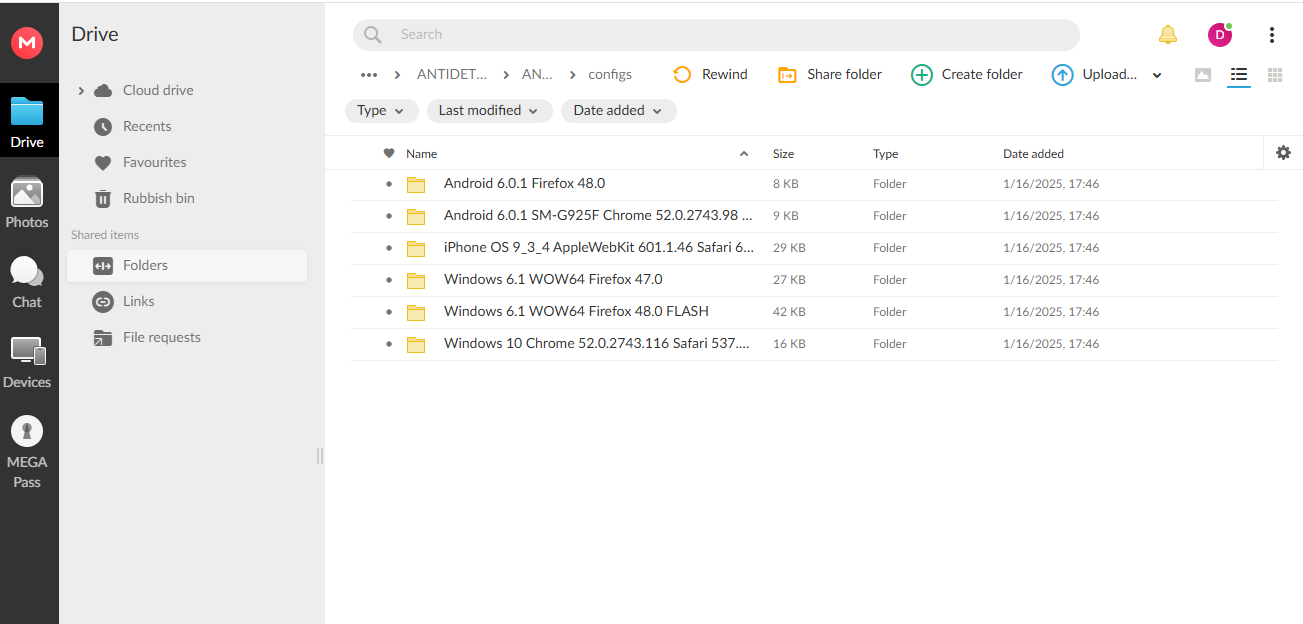The height and width of the screenshot is (624, 1303).
Task: Click the user avatar icon
Action: [1219, 35]
